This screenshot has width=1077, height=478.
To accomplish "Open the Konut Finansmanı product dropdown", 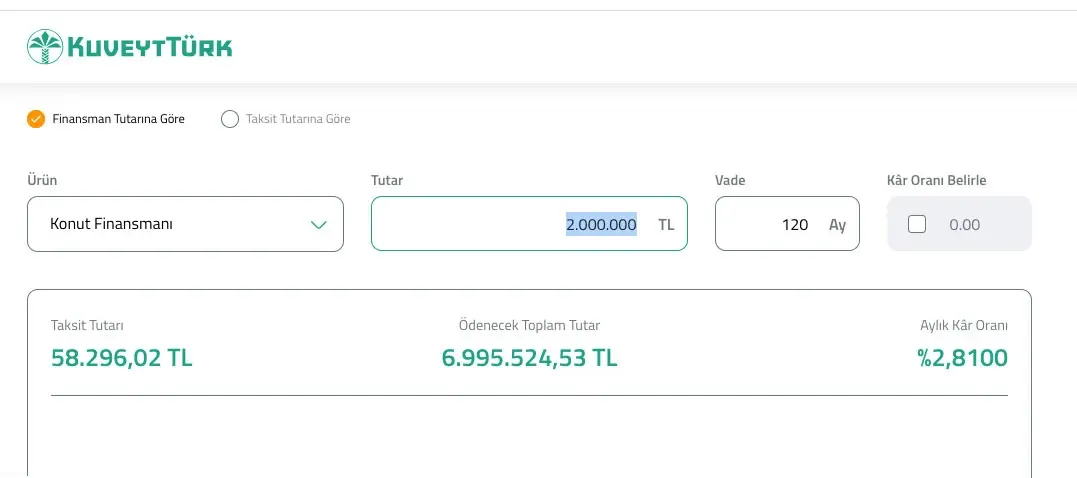I will click(185, 224).
